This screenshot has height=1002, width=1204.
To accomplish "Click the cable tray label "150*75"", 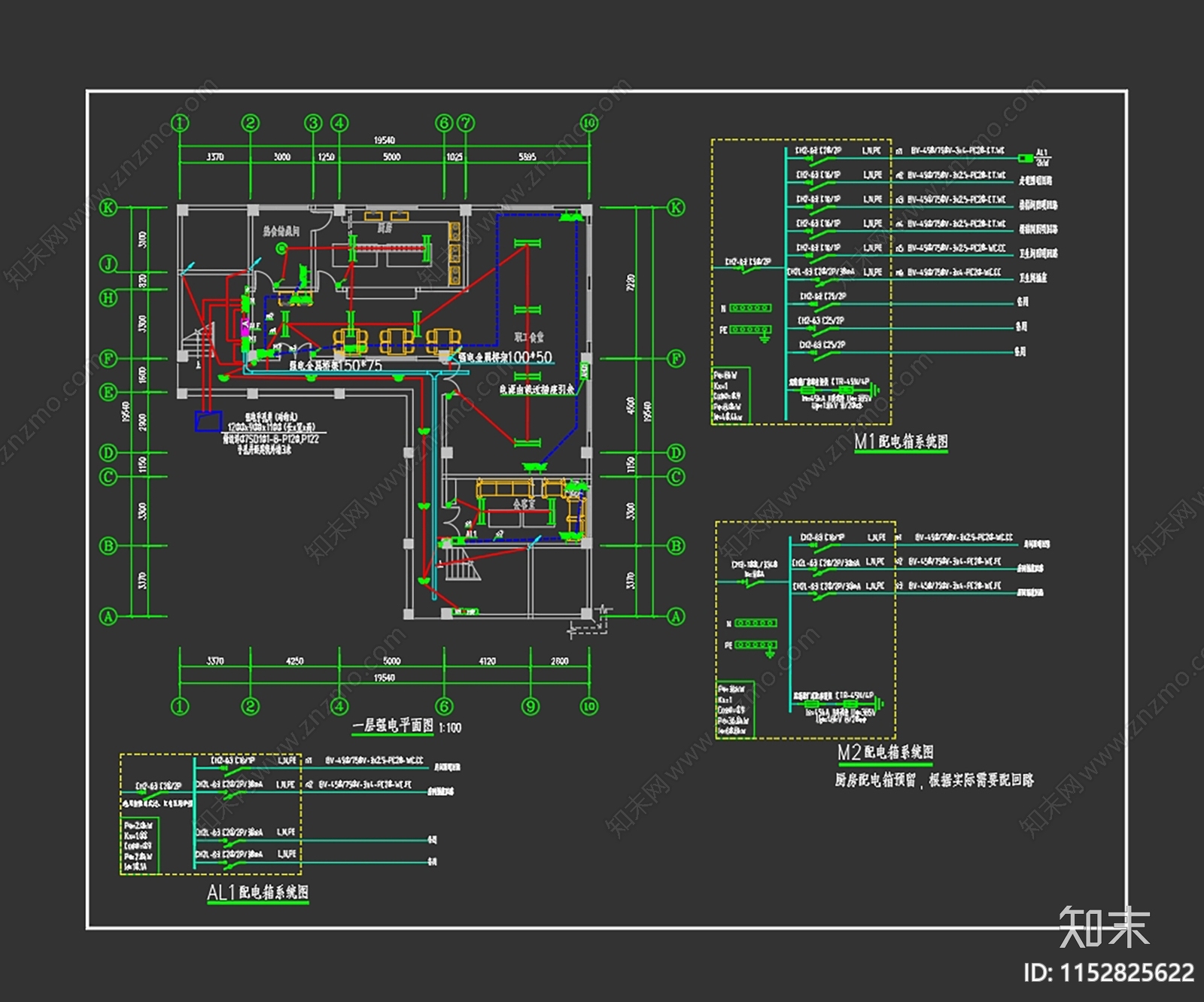I will (x=360, y=366).
